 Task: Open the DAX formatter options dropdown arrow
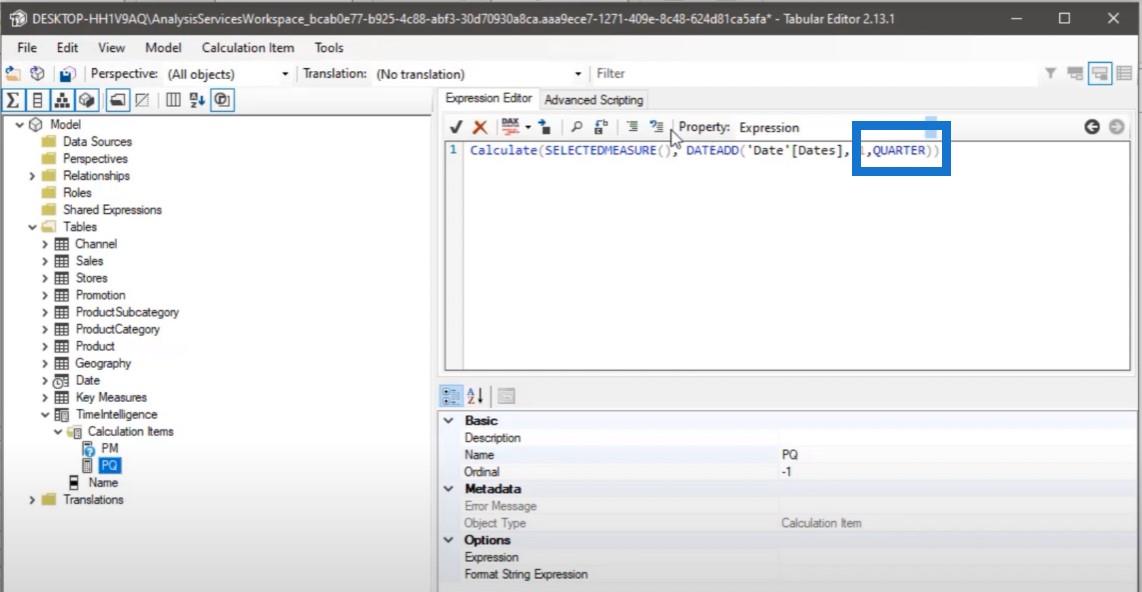[528, 127]
